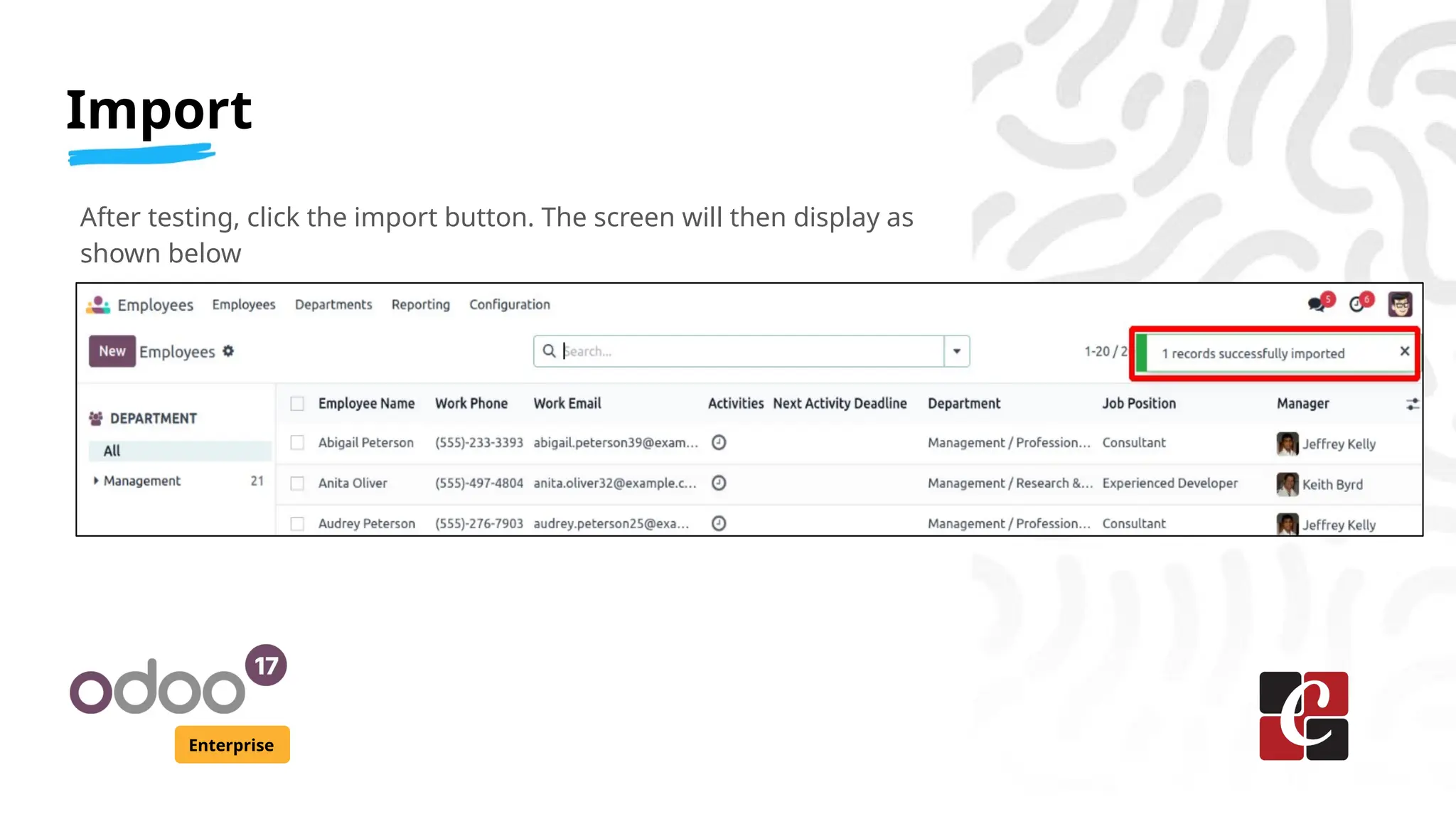Click Consultant position in Abigail's row
The image size is (1456, 819).
[1134, 442]
